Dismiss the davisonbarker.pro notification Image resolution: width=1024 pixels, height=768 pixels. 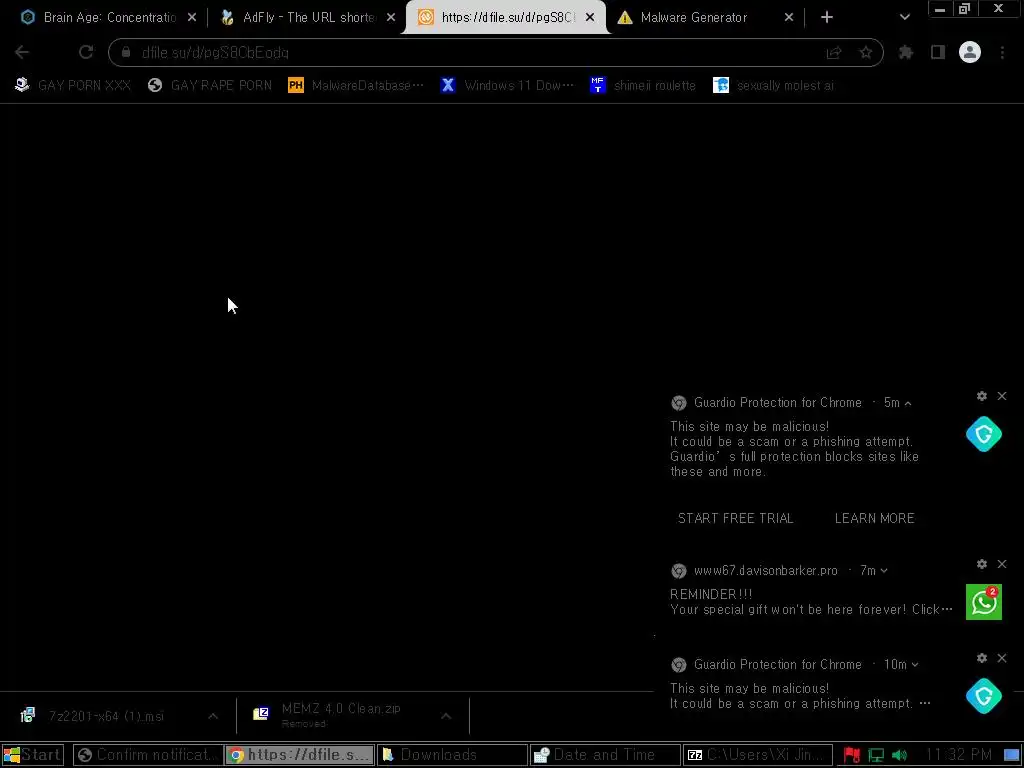pos(1002,564)
